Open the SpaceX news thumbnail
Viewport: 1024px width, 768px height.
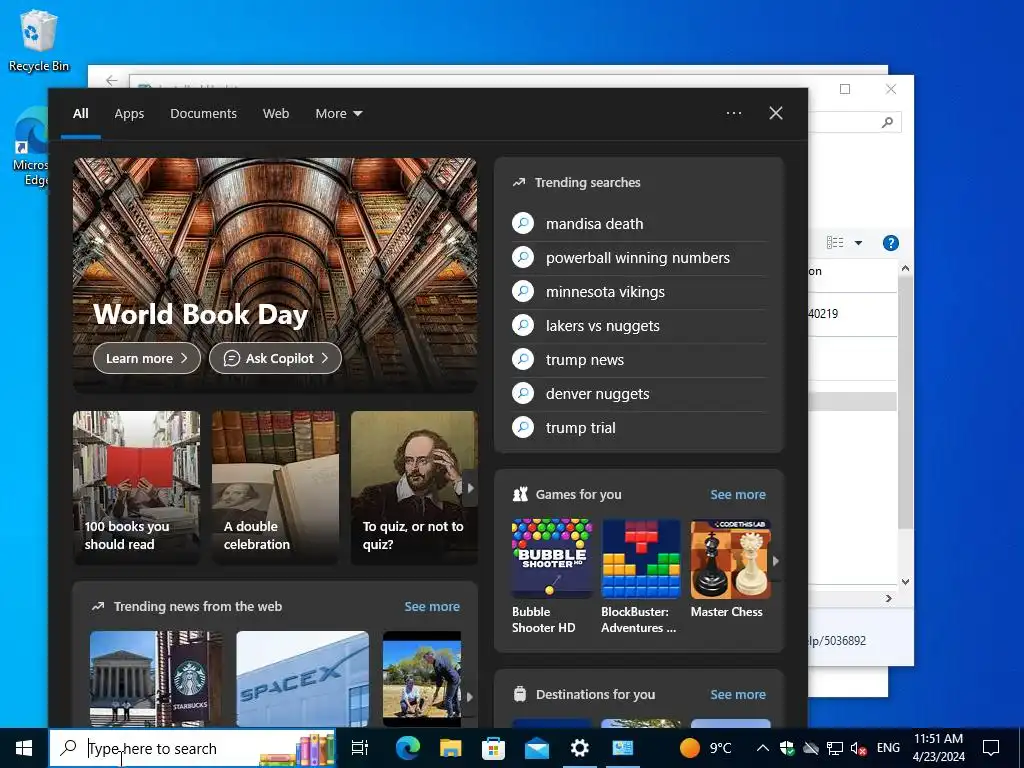pos(302,679)
